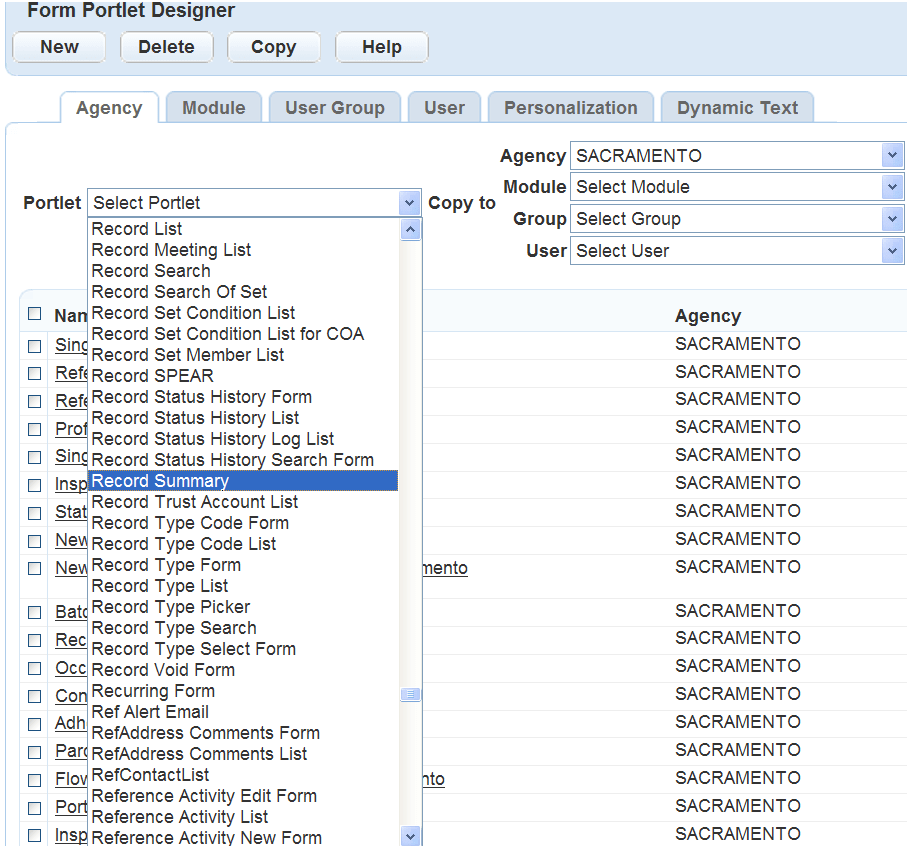Switch to the Module tab
Screen dimensions: 907x846
(213, 108)
